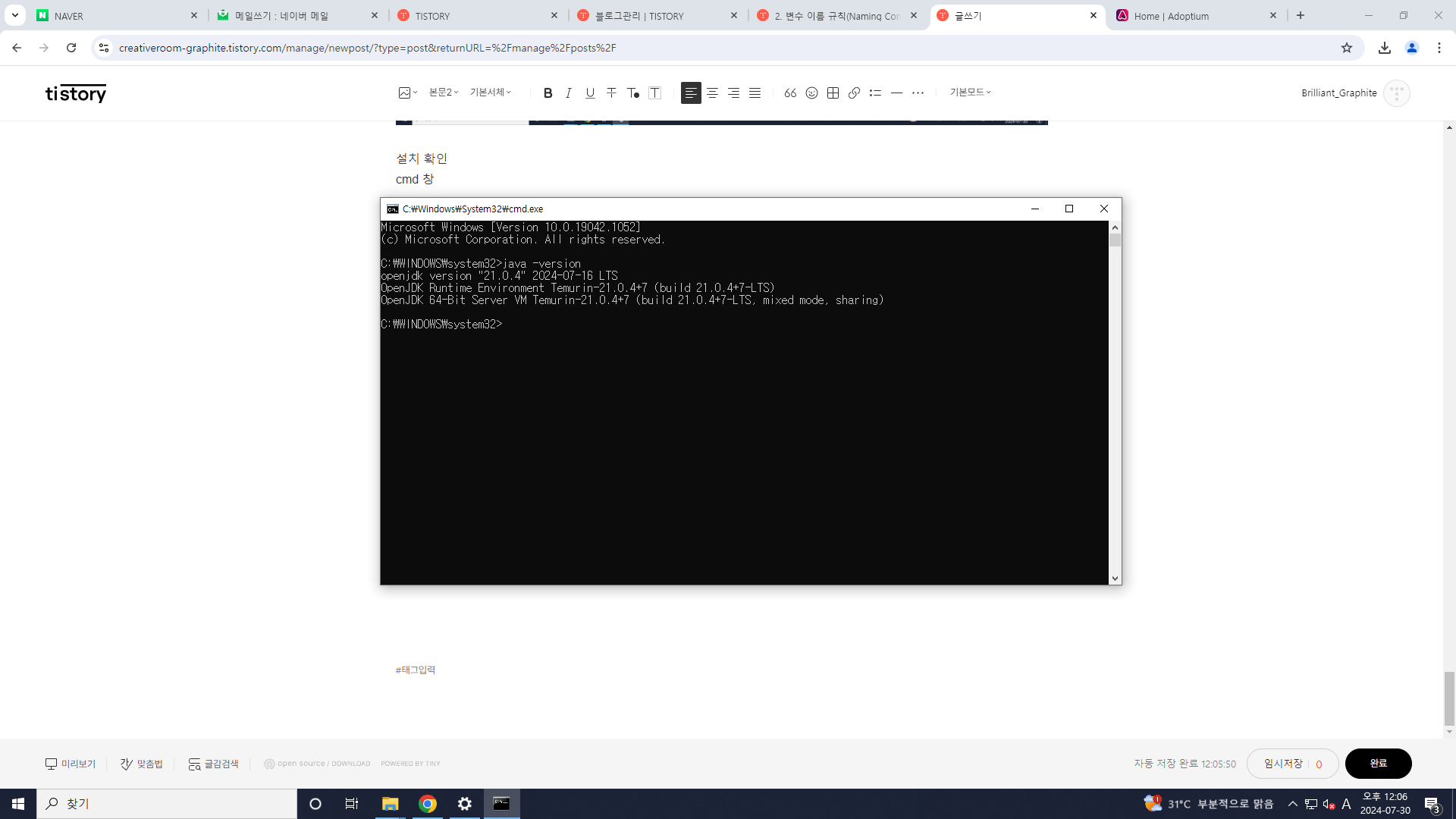Center align the paragraph
This screenshot has width=1456, height=819.
pyautogui.click(x=712, y=93)
